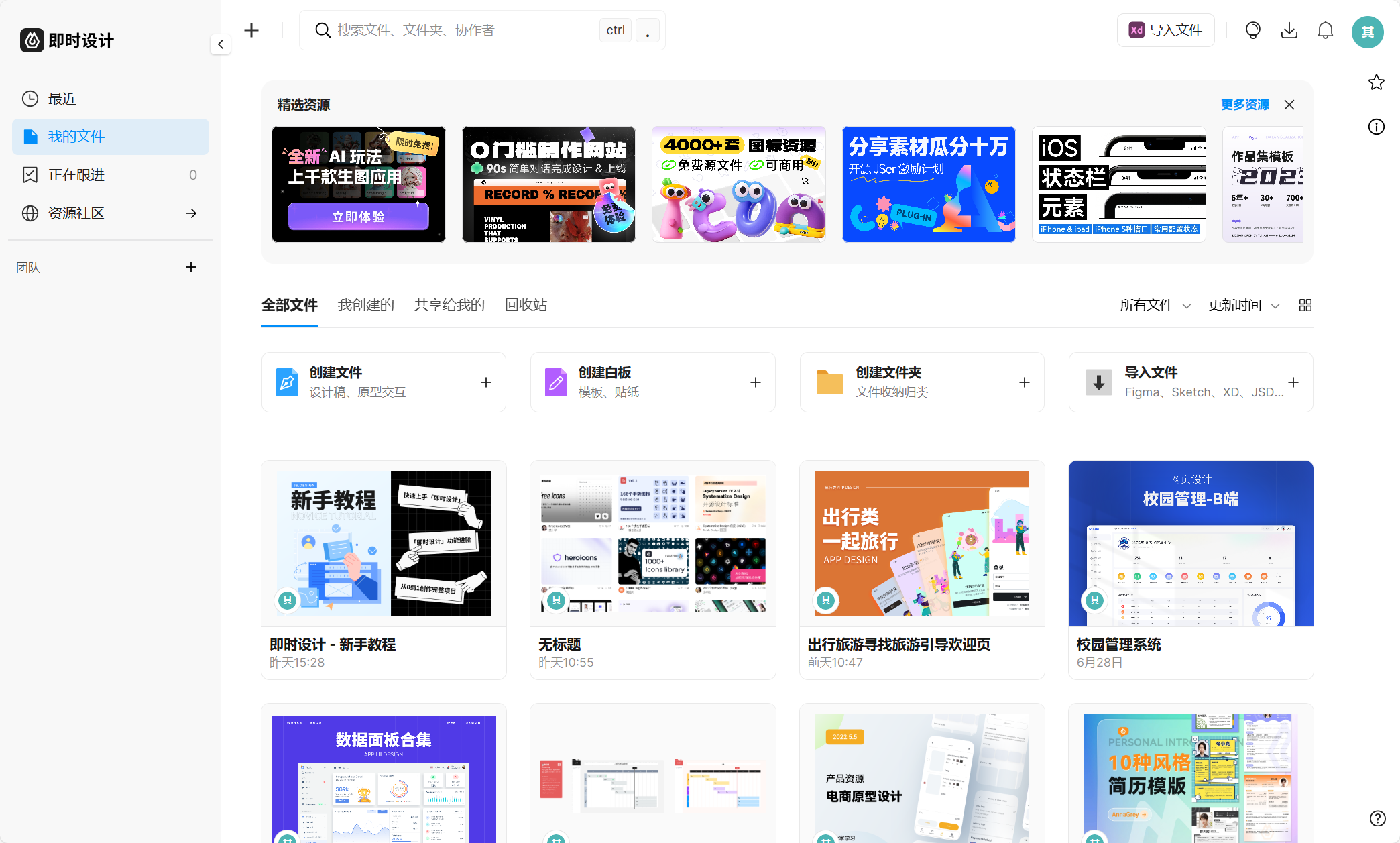Open help via question mark icon
Image resolution: width=1400 pixels, height=843 pixels.
tap(1379, 818)
